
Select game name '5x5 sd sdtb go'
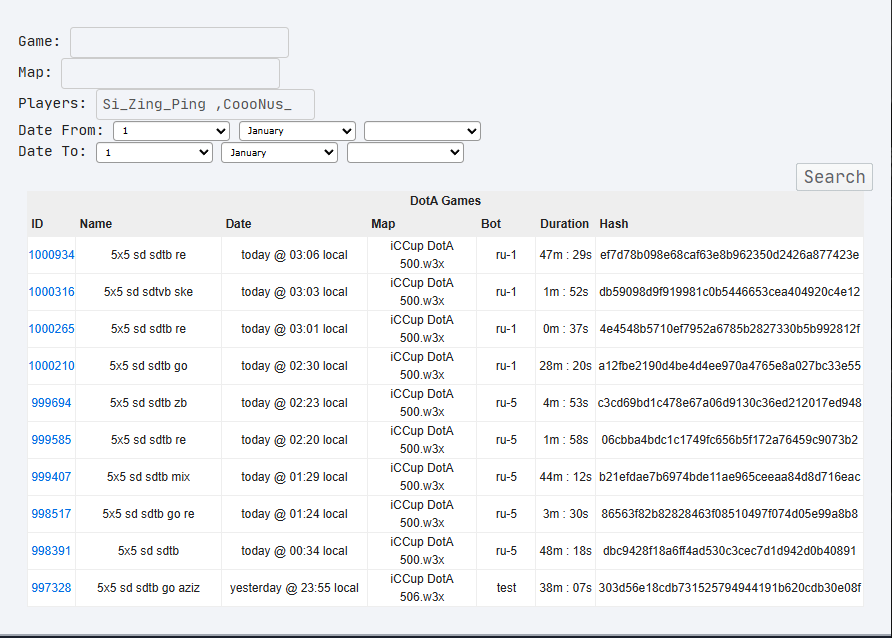148,366
